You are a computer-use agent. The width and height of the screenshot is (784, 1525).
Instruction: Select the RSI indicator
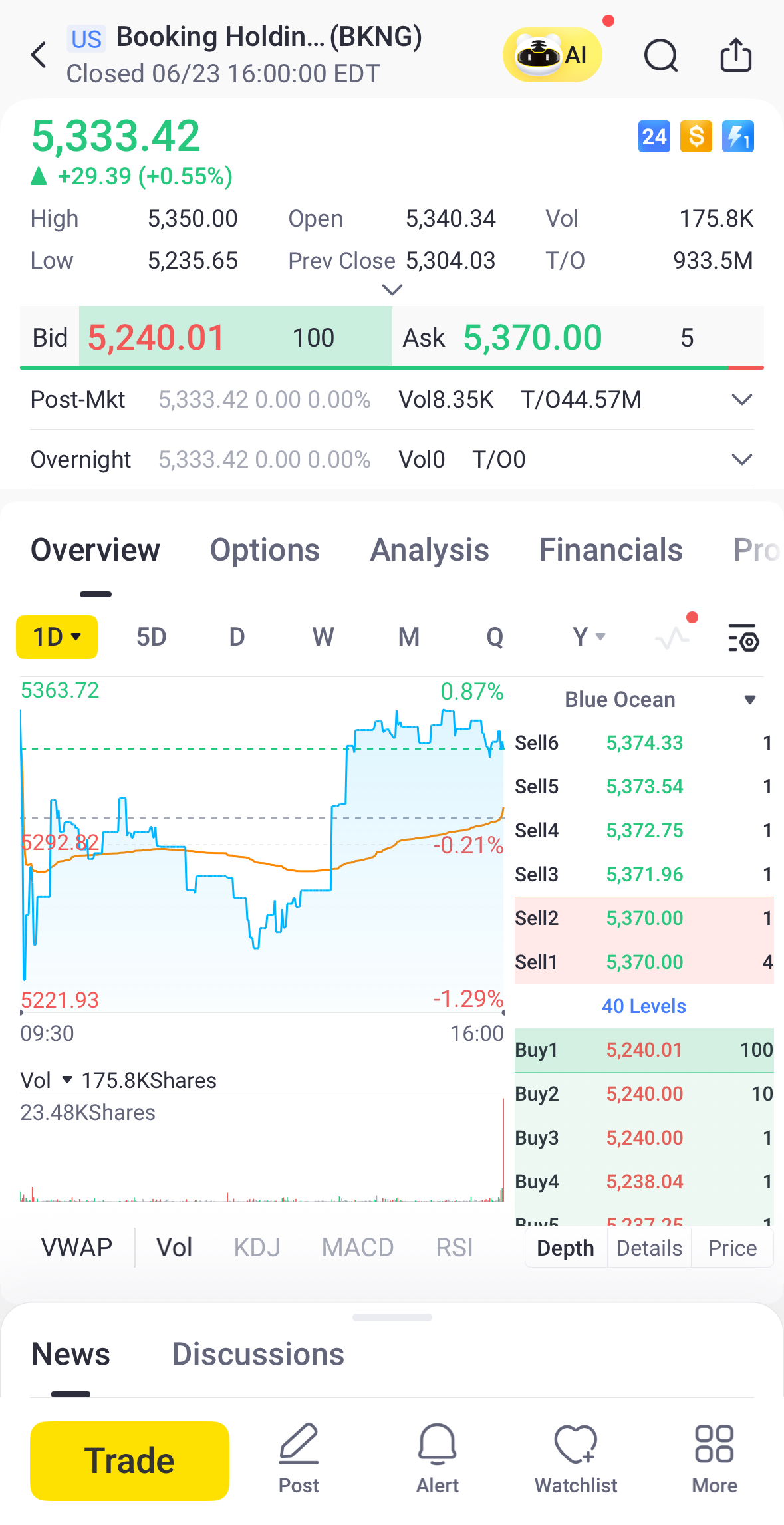454,1248
